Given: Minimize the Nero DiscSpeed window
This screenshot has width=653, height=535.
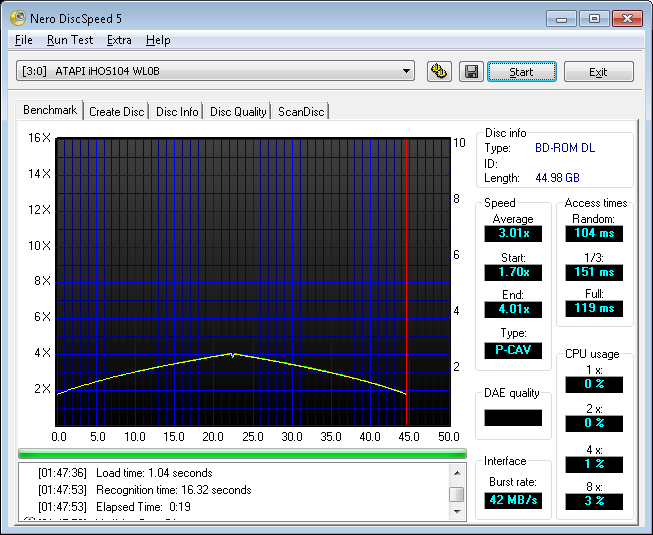Looking at the screenshot, I should click(561, 19).
